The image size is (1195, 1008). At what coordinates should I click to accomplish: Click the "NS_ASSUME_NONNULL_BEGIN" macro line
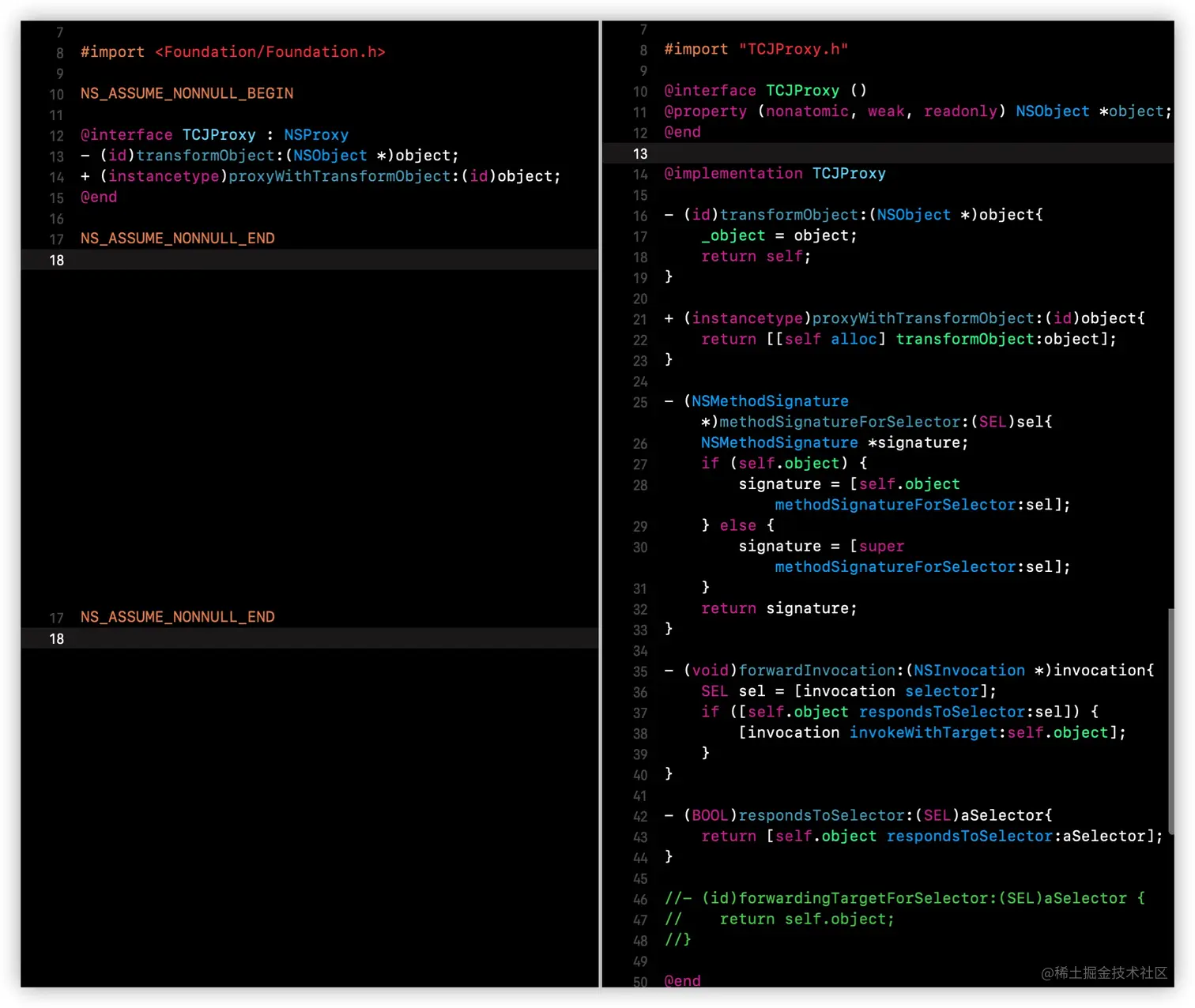tap(187, 93)
